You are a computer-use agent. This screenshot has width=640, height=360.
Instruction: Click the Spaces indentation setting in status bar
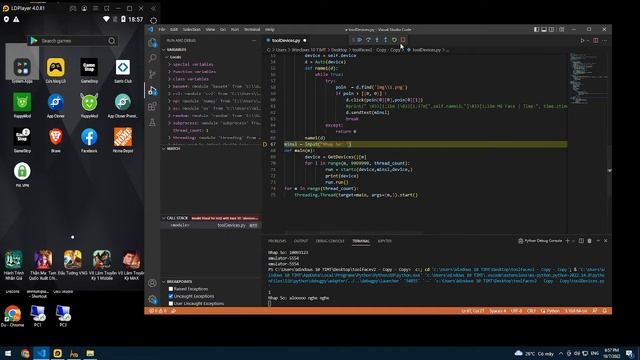pos(498,311)
